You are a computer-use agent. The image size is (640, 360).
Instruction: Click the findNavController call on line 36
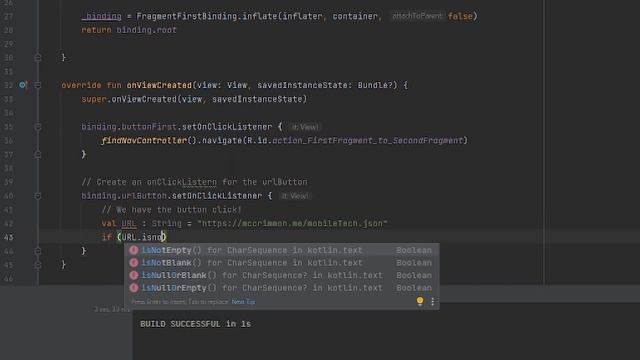pos(144,140)
